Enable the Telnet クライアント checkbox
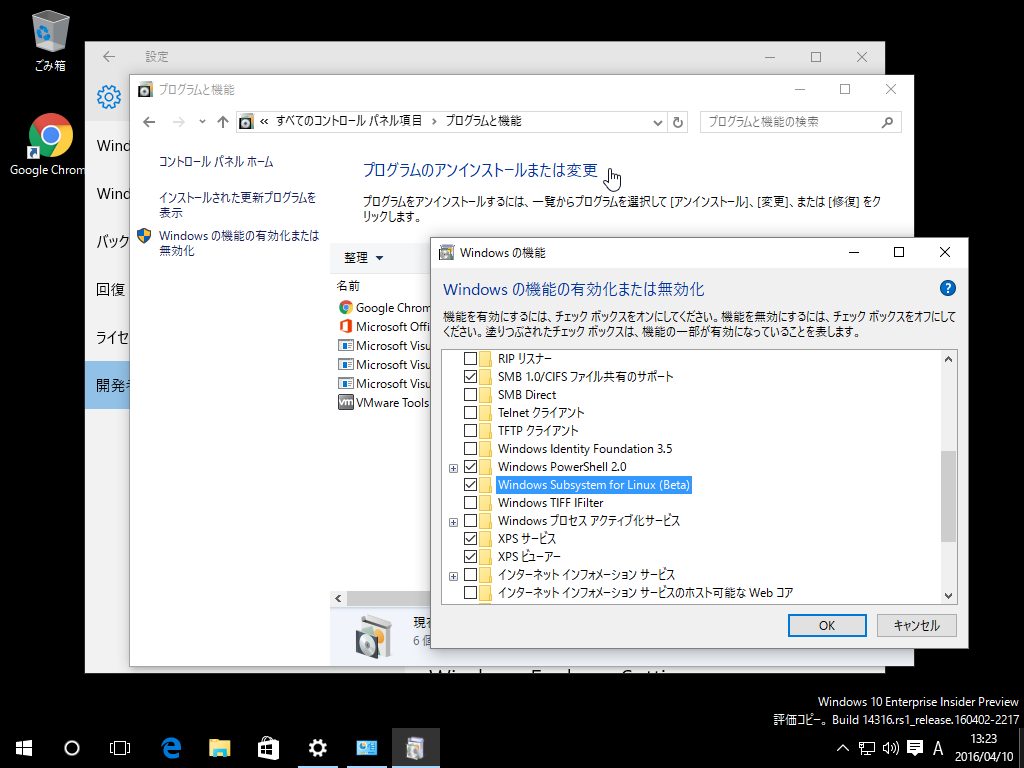 (470, 413)
